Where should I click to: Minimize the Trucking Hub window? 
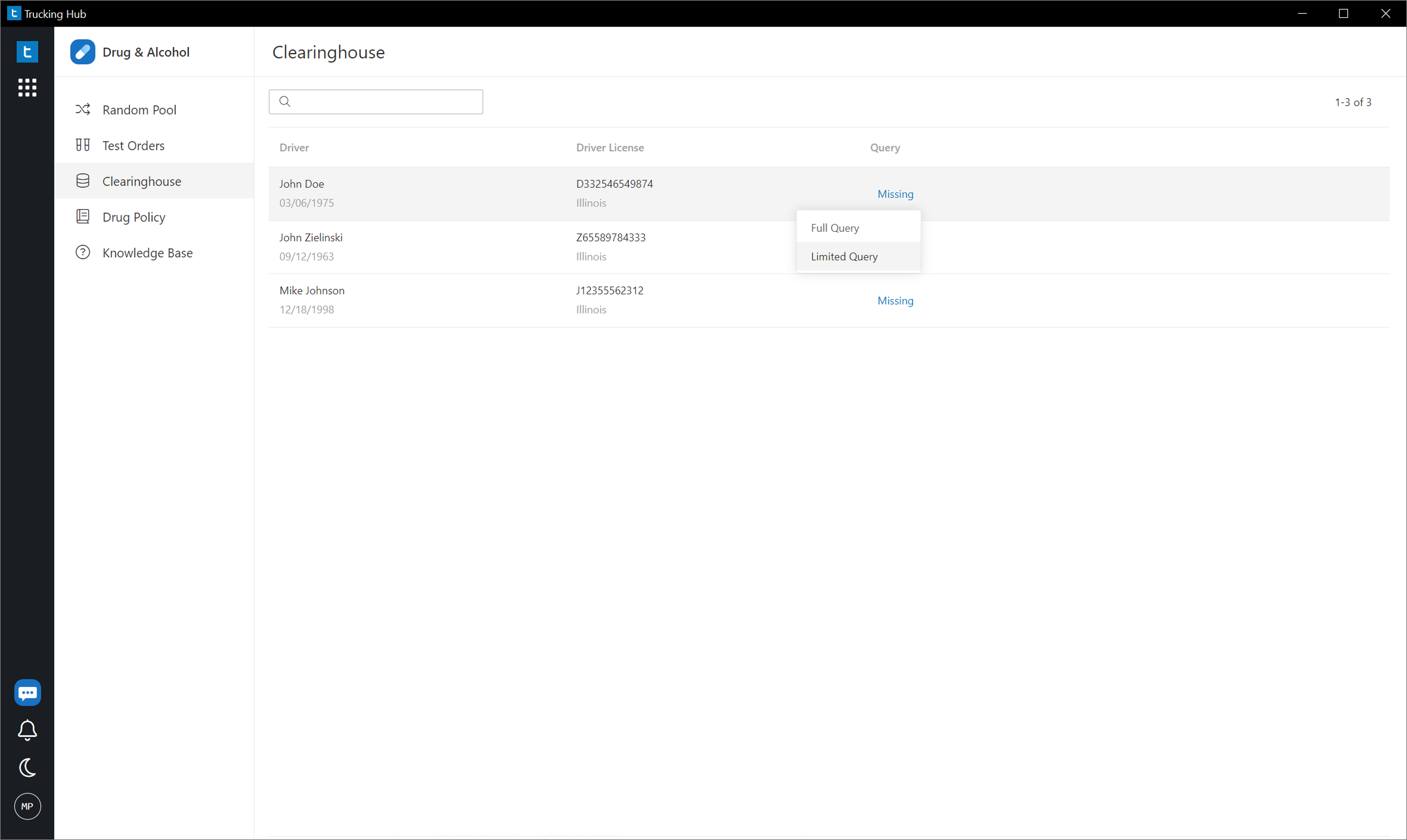[1302, 13]
